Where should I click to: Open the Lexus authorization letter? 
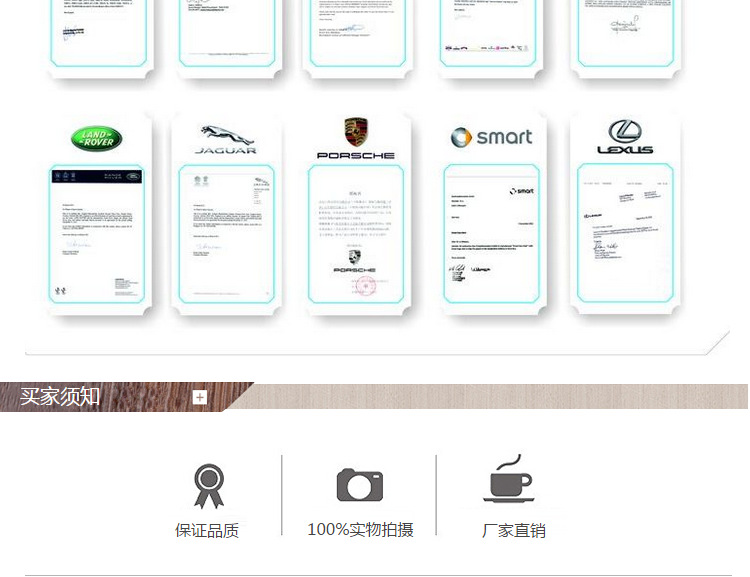625,233
